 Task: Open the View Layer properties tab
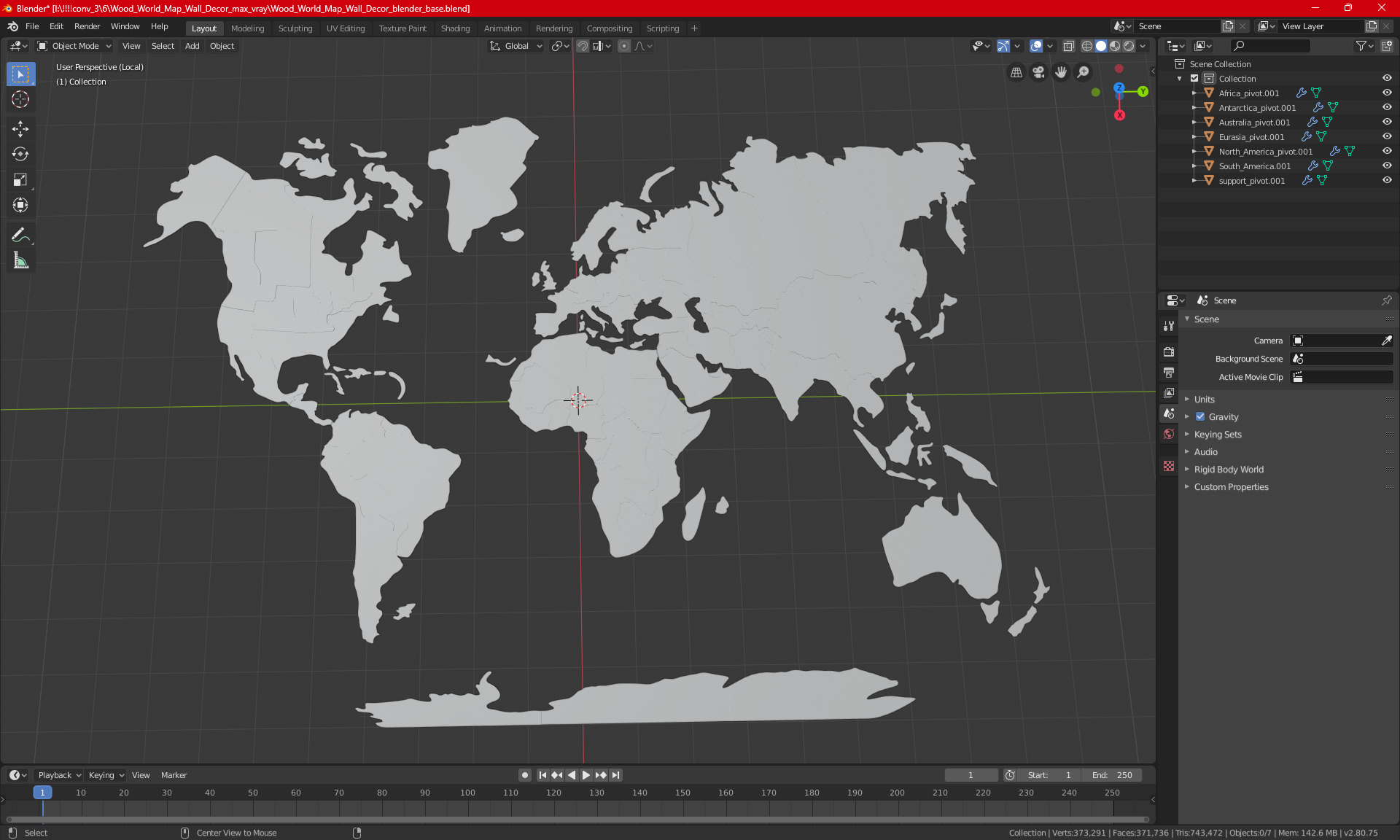(1169, 392)
